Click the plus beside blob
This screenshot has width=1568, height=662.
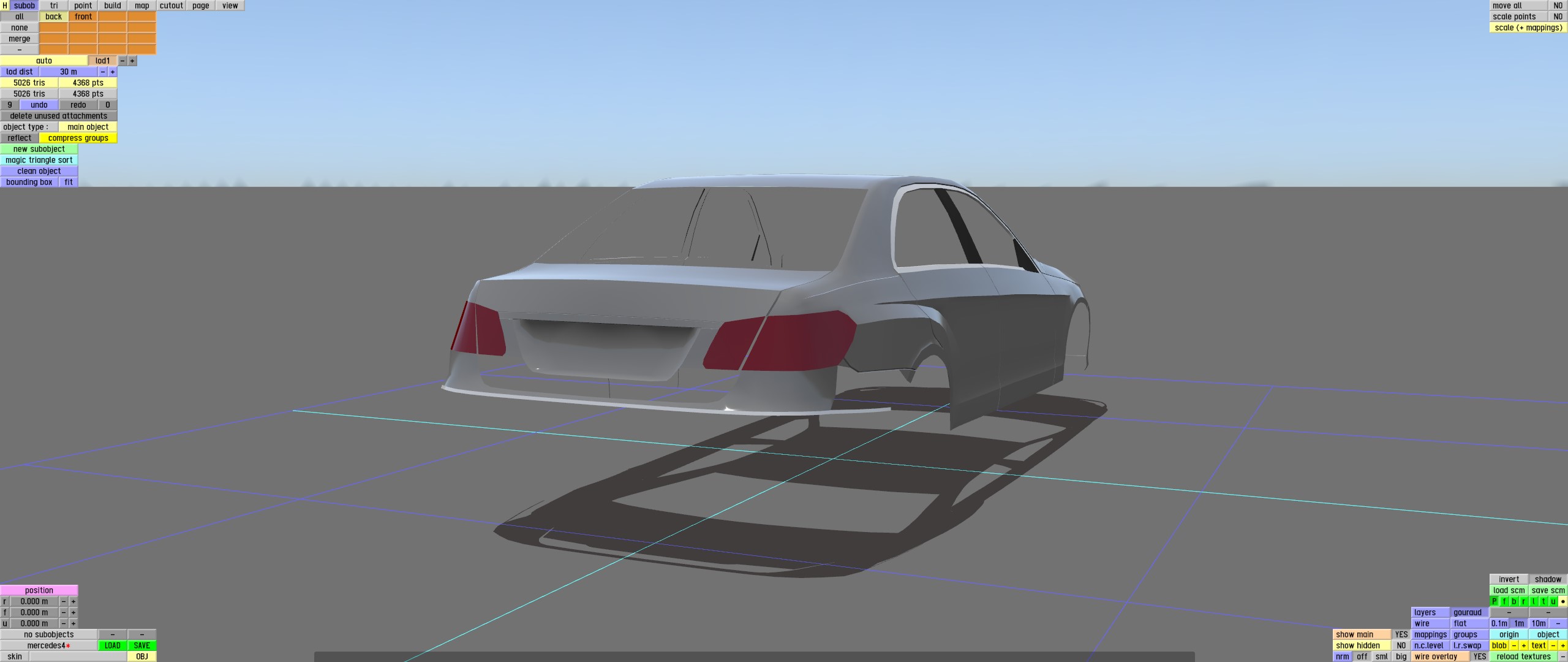tap(1524, 645)
